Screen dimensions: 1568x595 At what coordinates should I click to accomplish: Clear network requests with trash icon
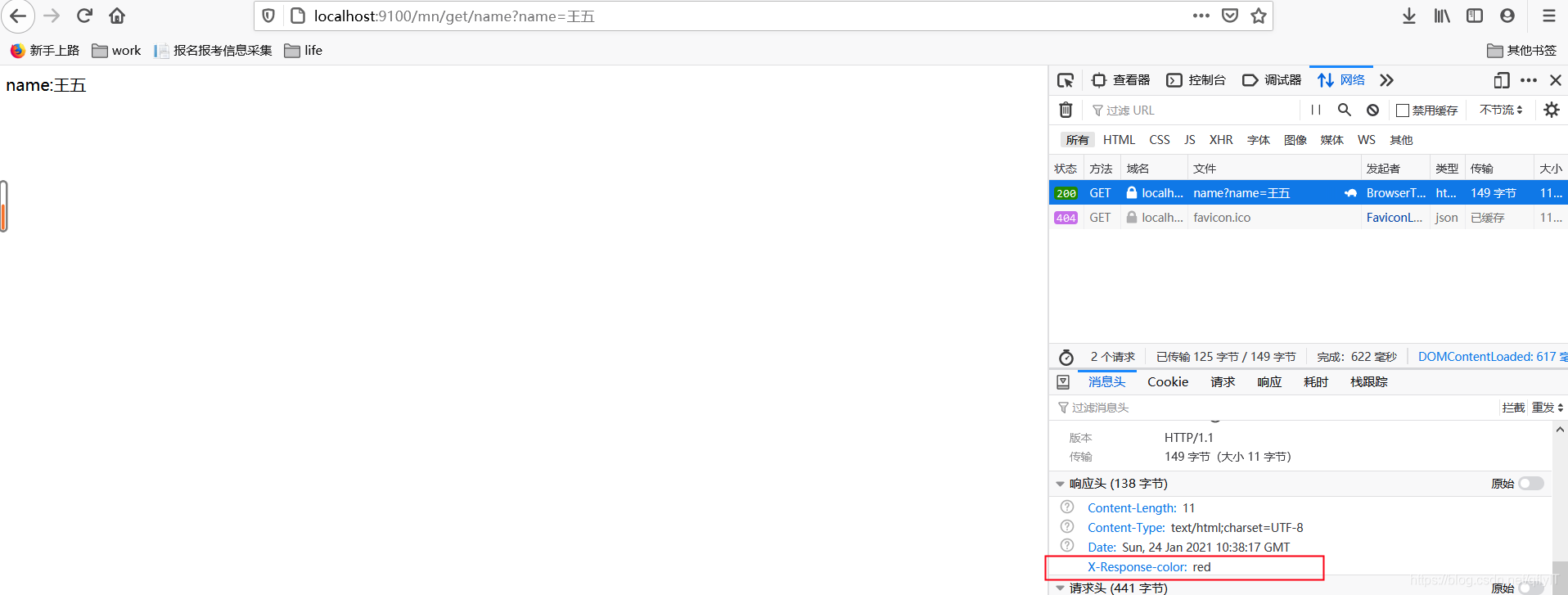1066,110
